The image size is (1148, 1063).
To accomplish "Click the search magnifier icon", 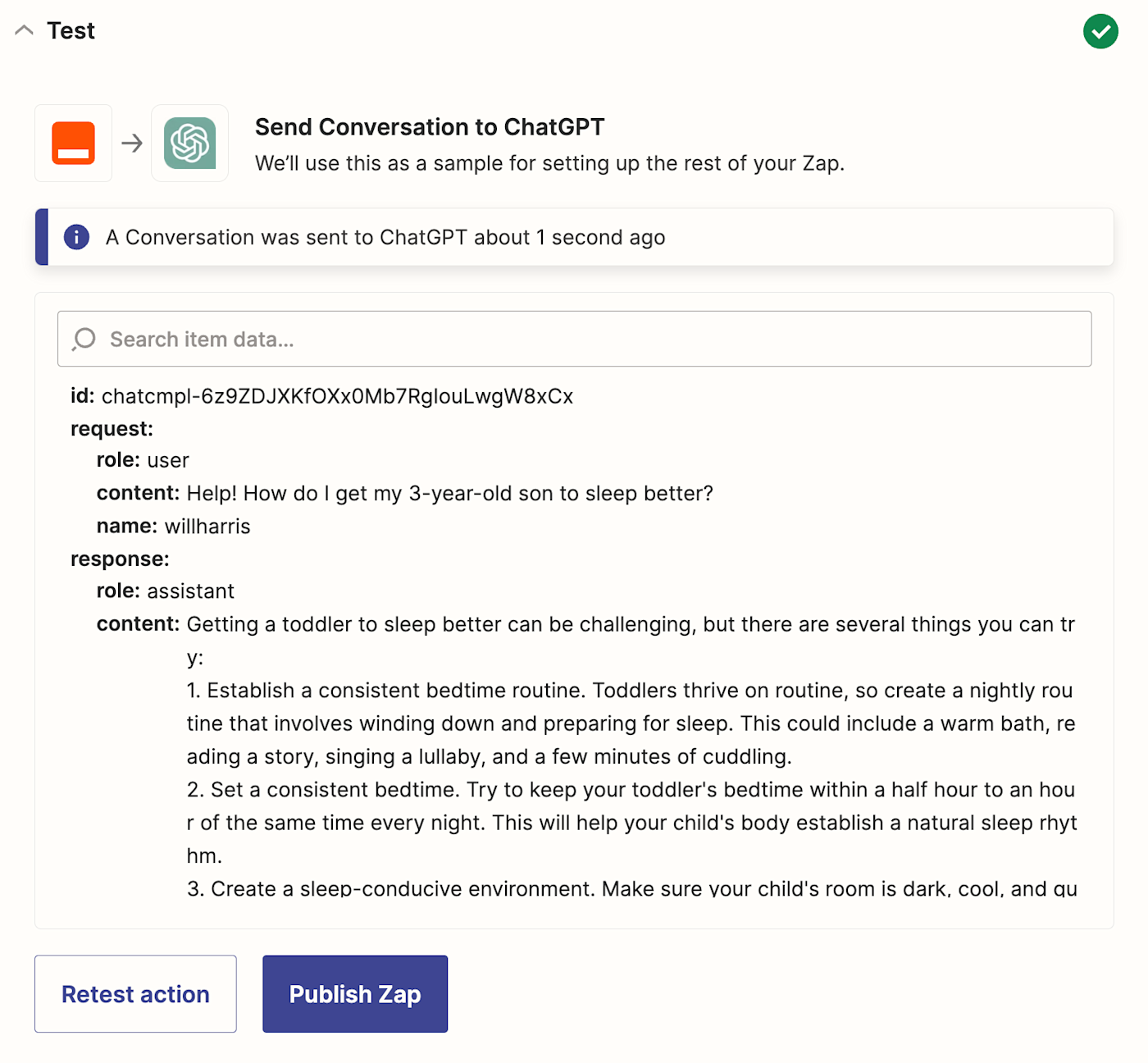I will 84,339.
